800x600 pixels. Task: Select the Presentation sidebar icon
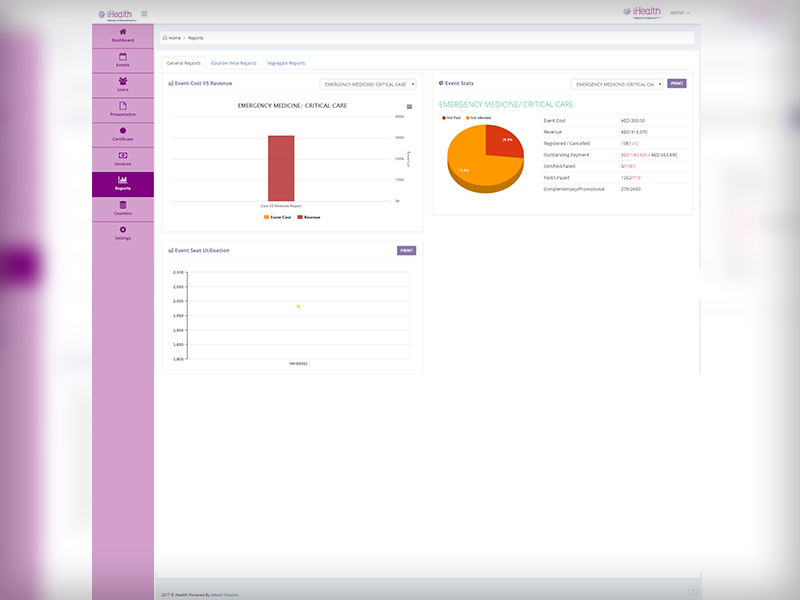point(122,107)
